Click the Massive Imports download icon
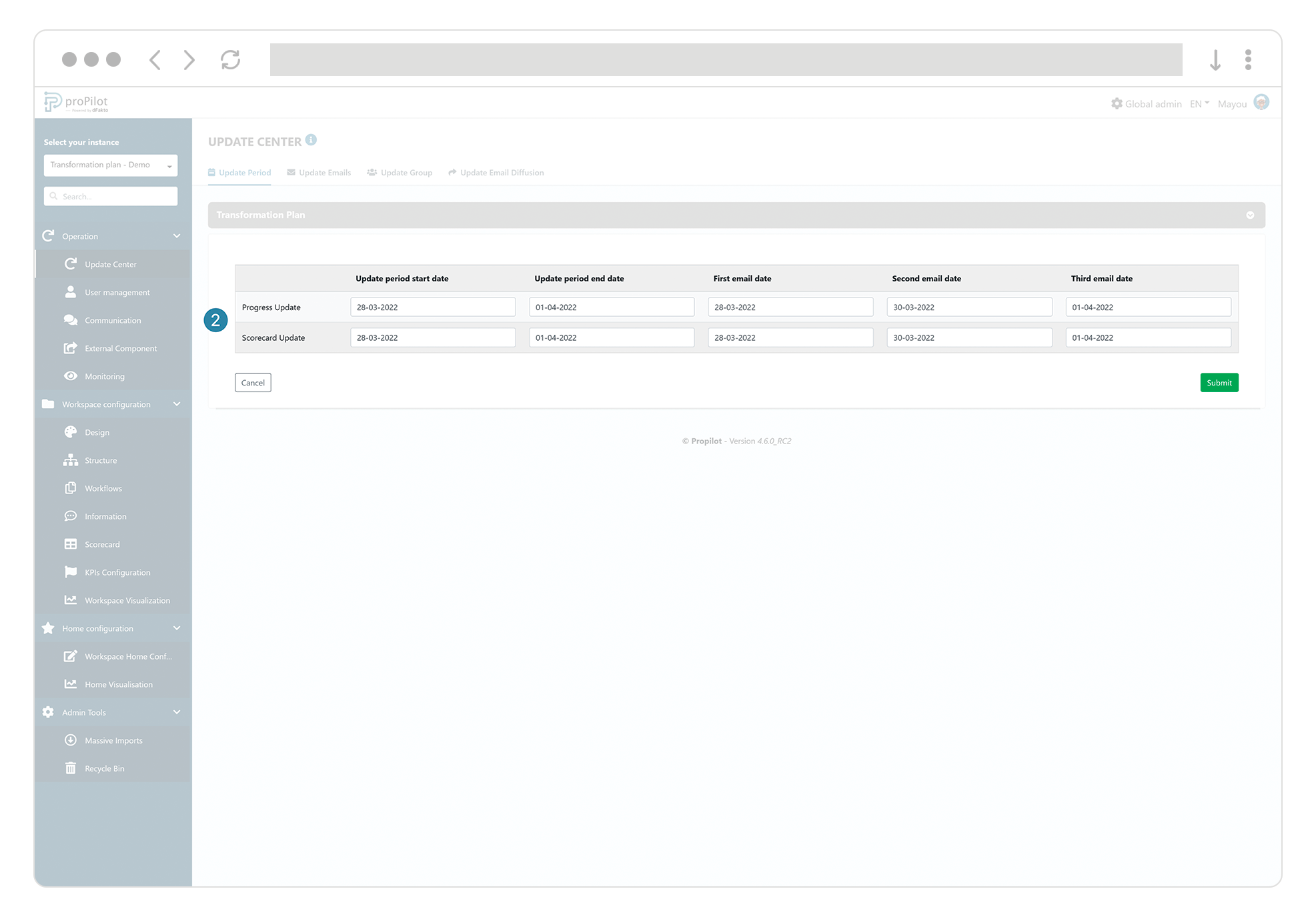Viewport: 1316px width, 923px height. [x=71, y=740]
